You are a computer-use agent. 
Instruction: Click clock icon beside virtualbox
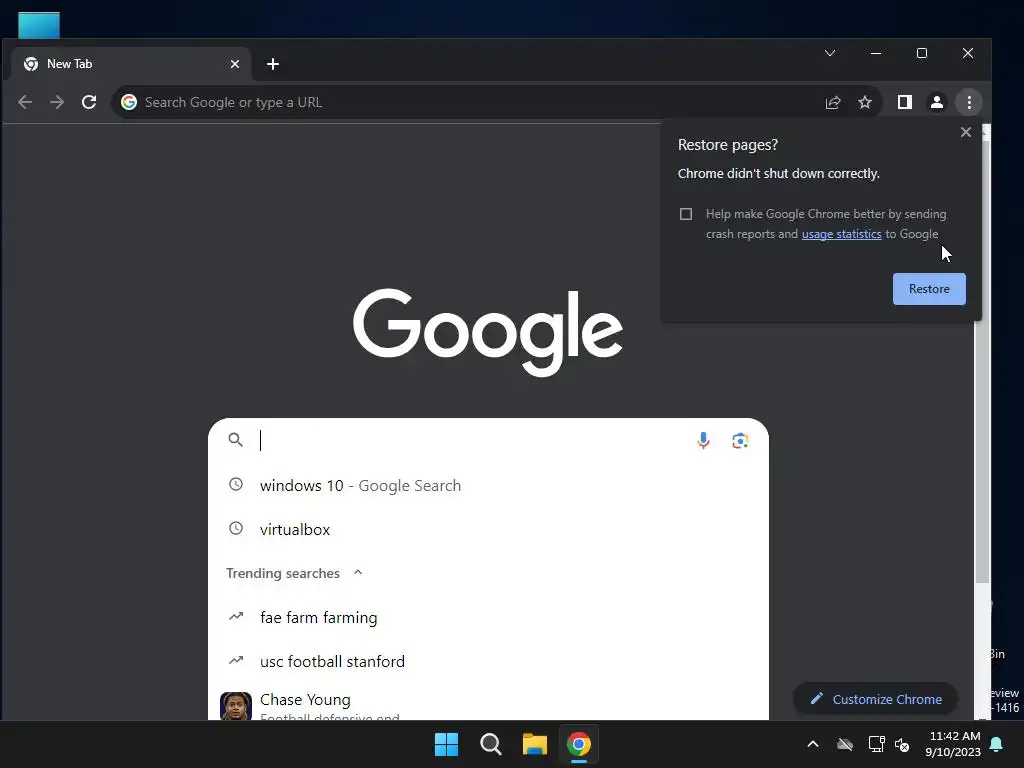pos(236,528)
